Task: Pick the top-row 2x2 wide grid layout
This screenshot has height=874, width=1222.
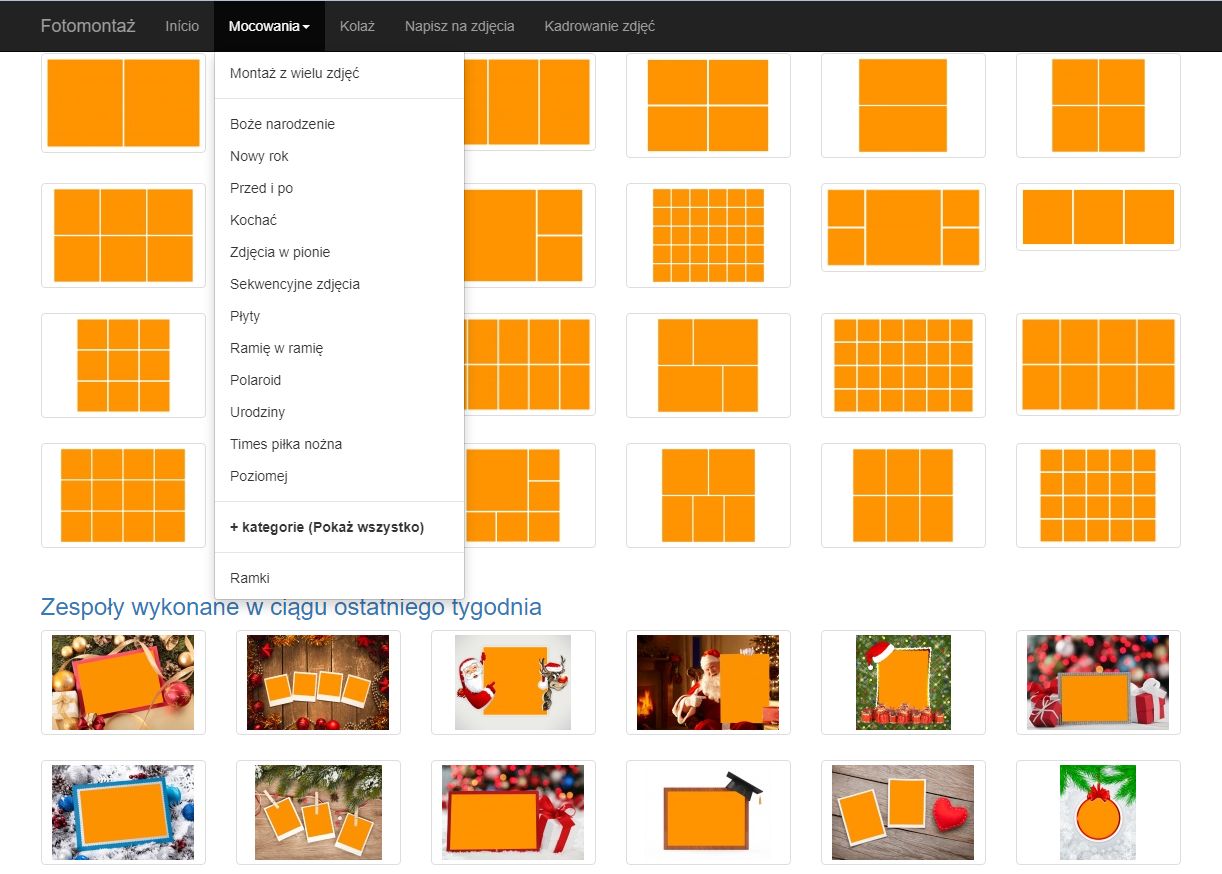Action: pyautogui.click(x=708, y=106)
